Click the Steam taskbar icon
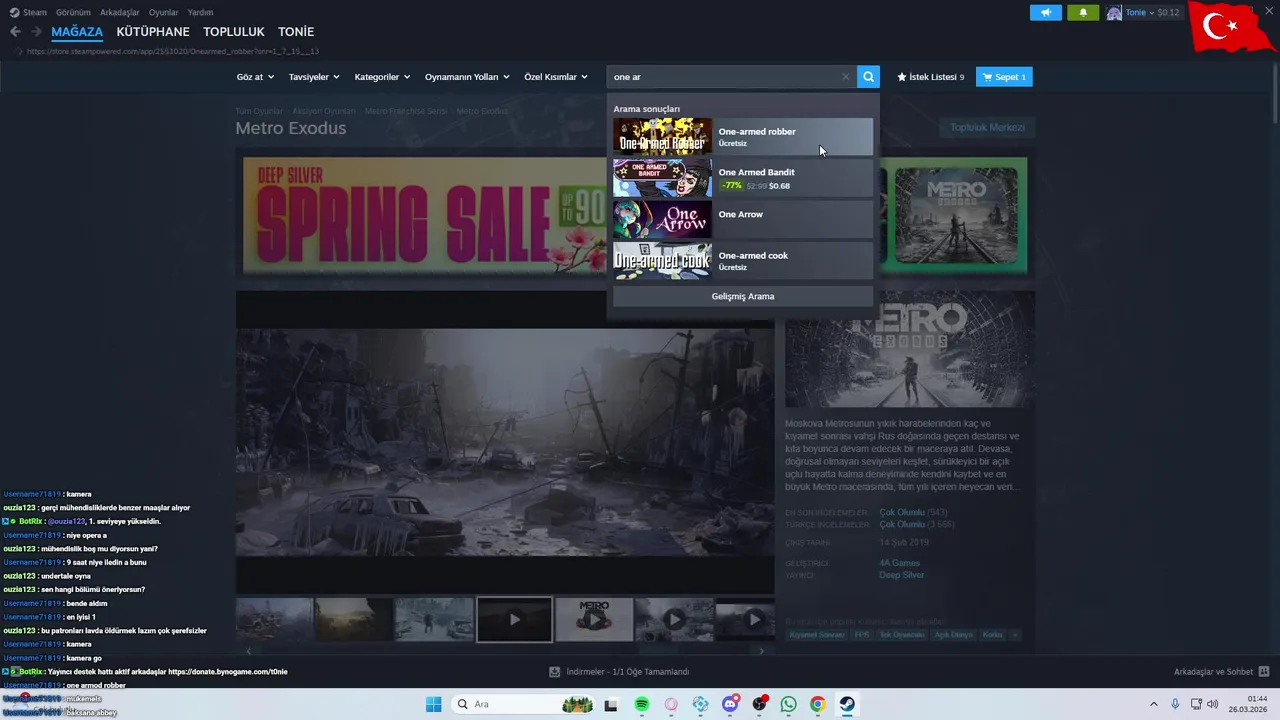 point(847,704)
